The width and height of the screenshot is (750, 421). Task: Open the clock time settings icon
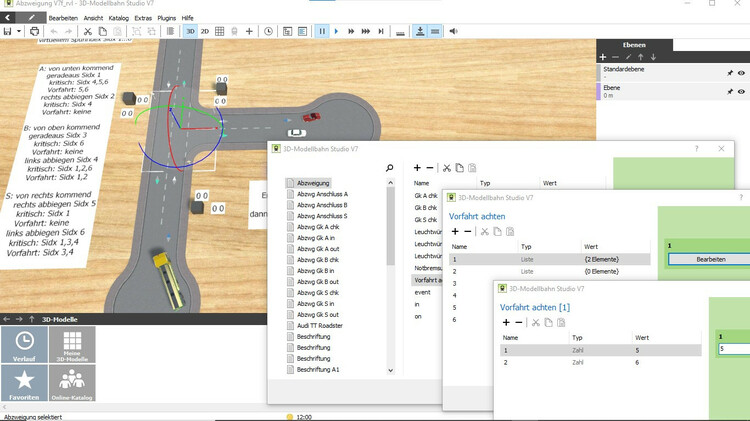[x=268, y=32]
